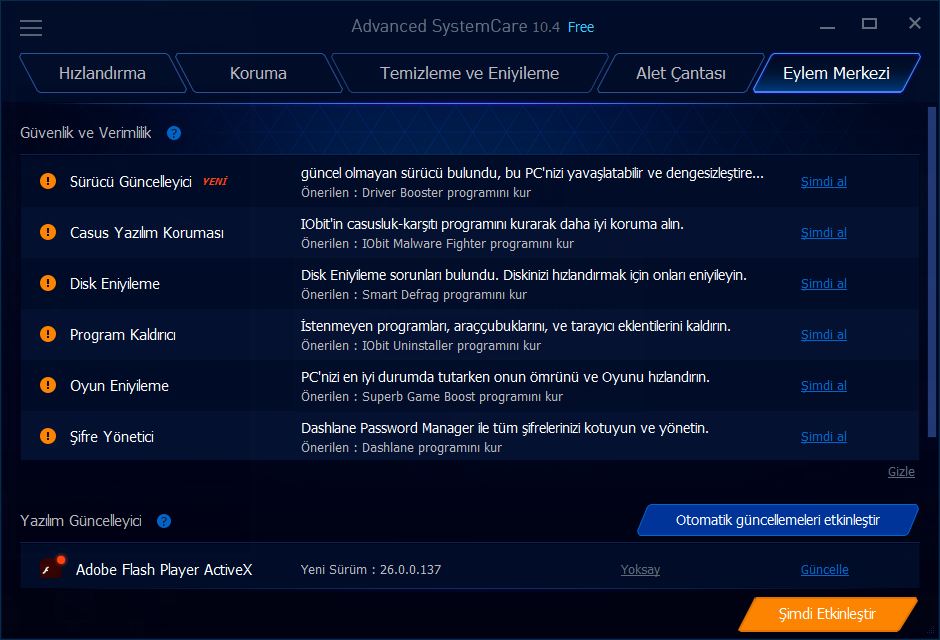The width and height of the screenshot is (940, 640).
Task: Click the 'IObit'in casusluk-karşıtı programını' description
Action: (x=492, y=224)
